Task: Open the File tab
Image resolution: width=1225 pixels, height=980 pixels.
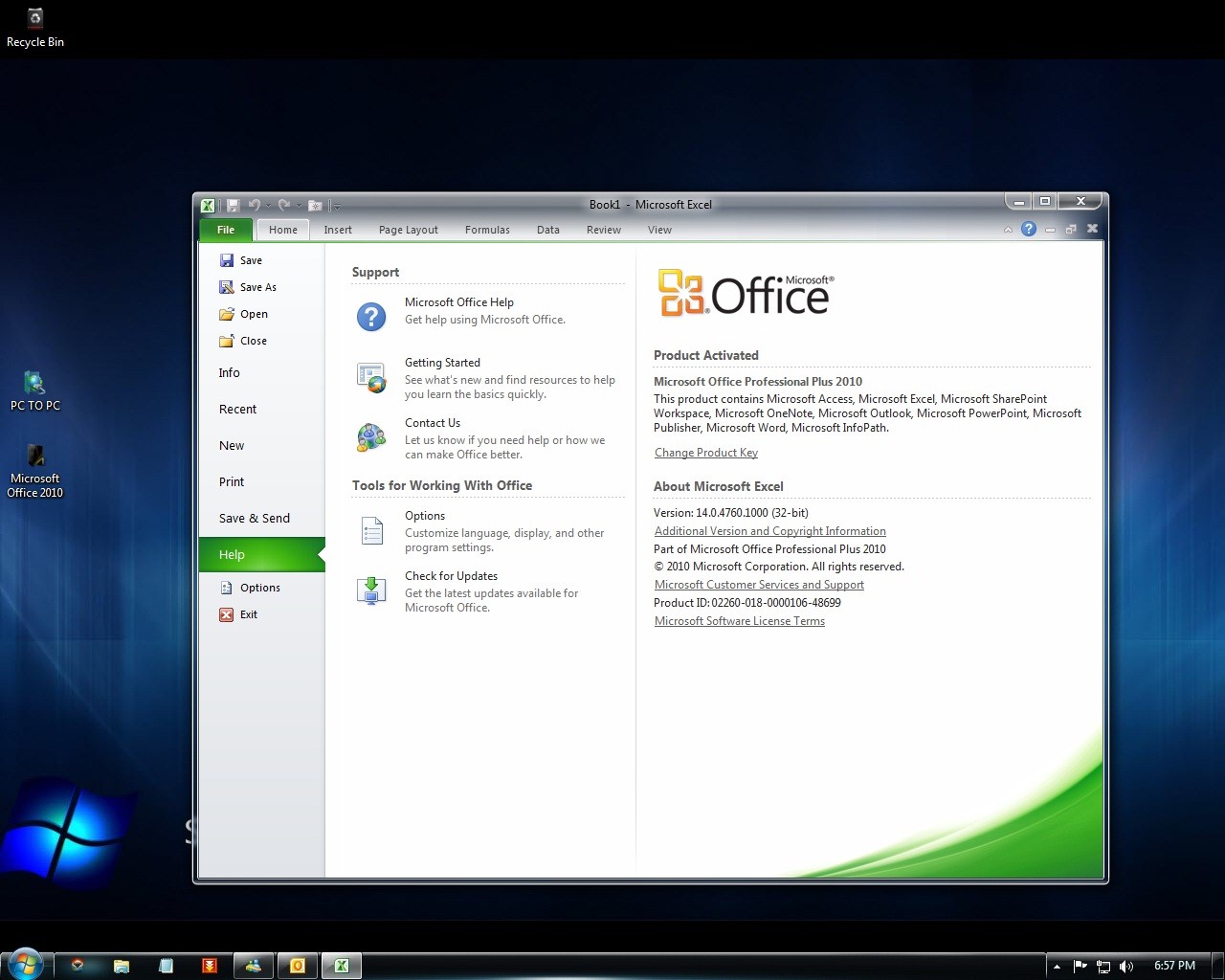Action: coord(226,230)
